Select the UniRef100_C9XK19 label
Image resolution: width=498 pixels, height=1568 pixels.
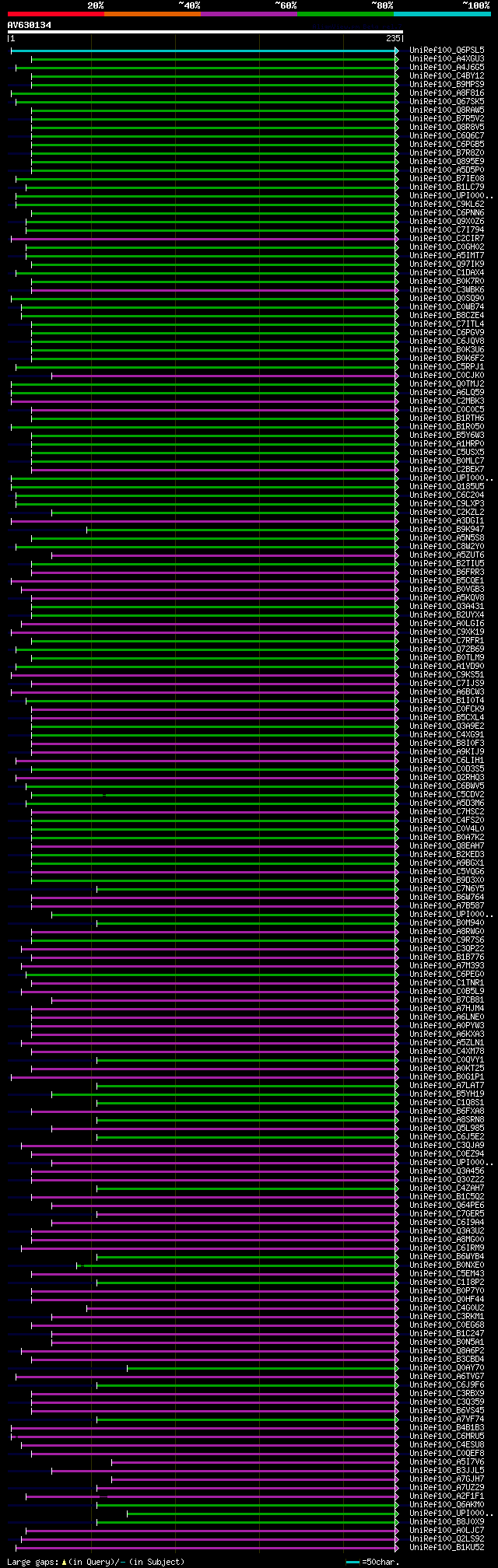pos(447,632)
